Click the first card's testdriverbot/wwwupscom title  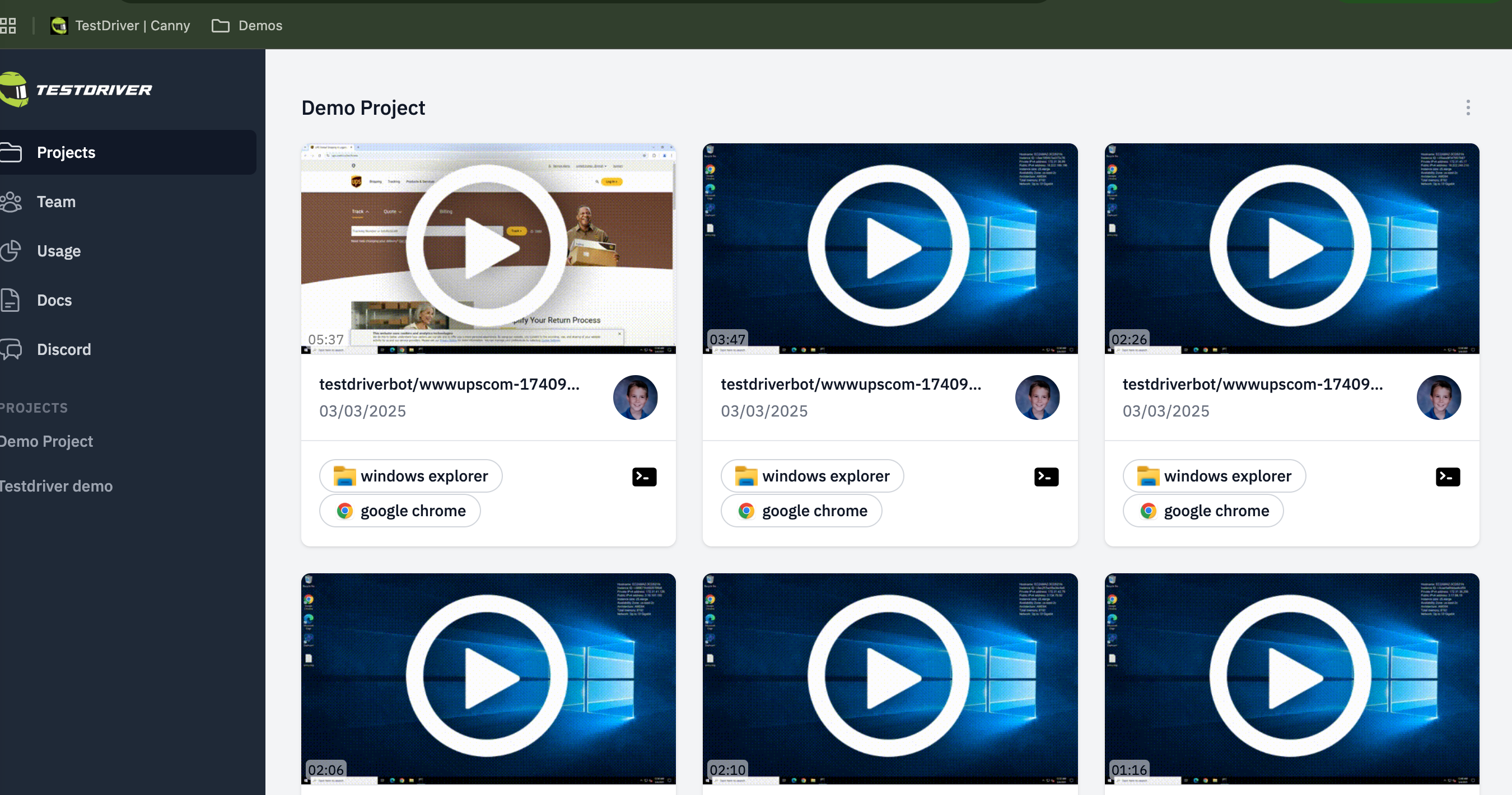click(449, 384)
